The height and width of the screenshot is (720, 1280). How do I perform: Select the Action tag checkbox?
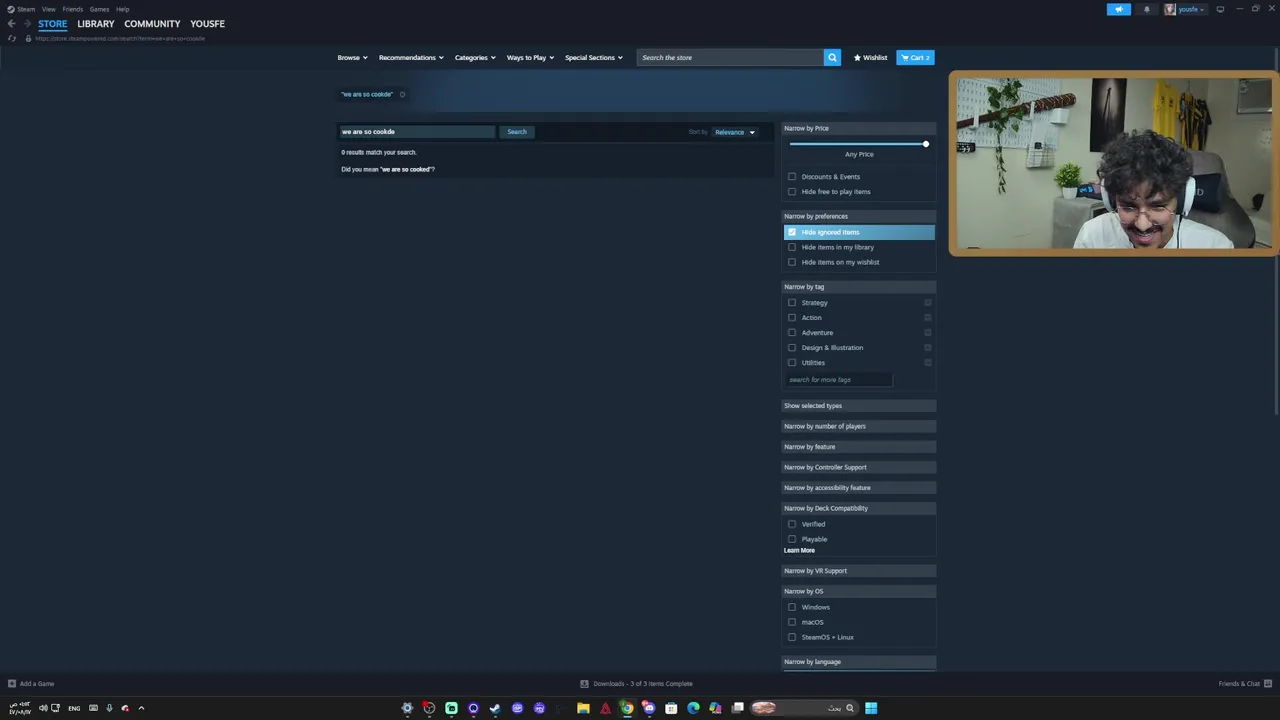pos(792,318)
